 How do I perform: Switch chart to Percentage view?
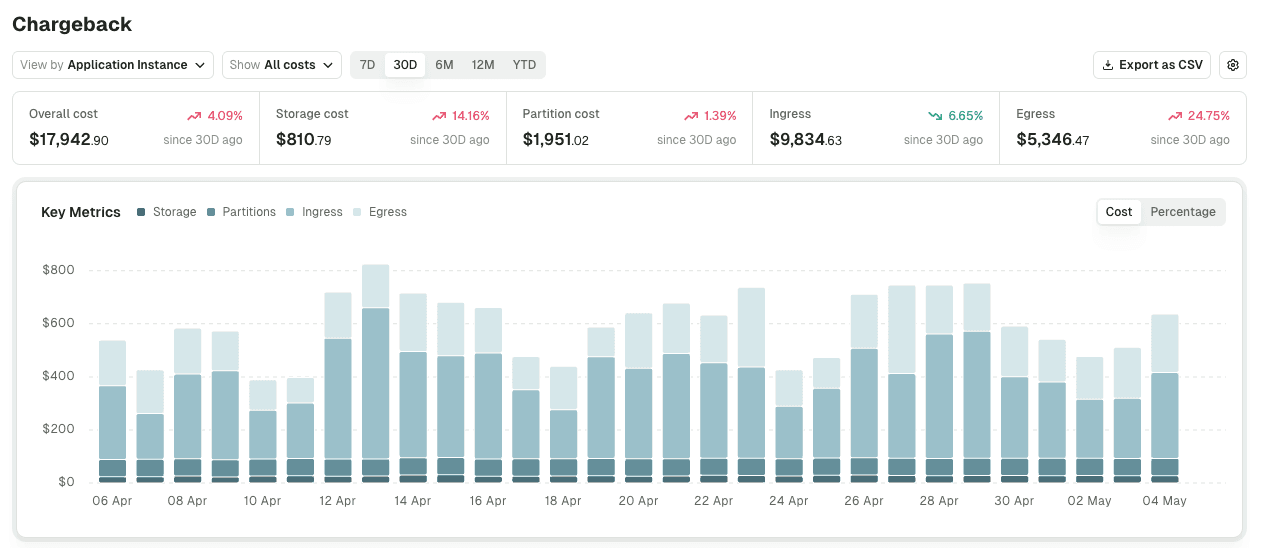point(1183,212)
